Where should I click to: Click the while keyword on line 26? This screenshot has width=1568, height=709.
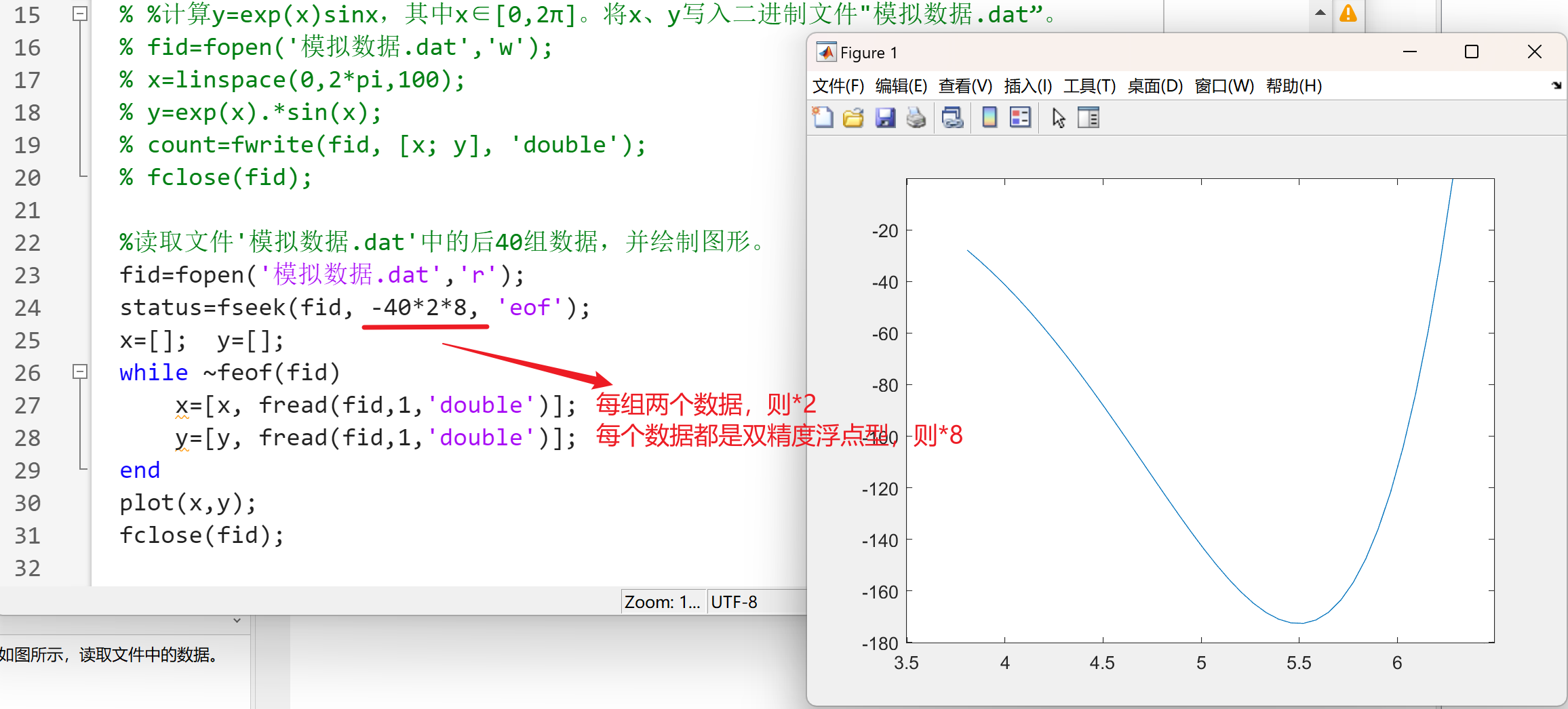pos(154,372)
